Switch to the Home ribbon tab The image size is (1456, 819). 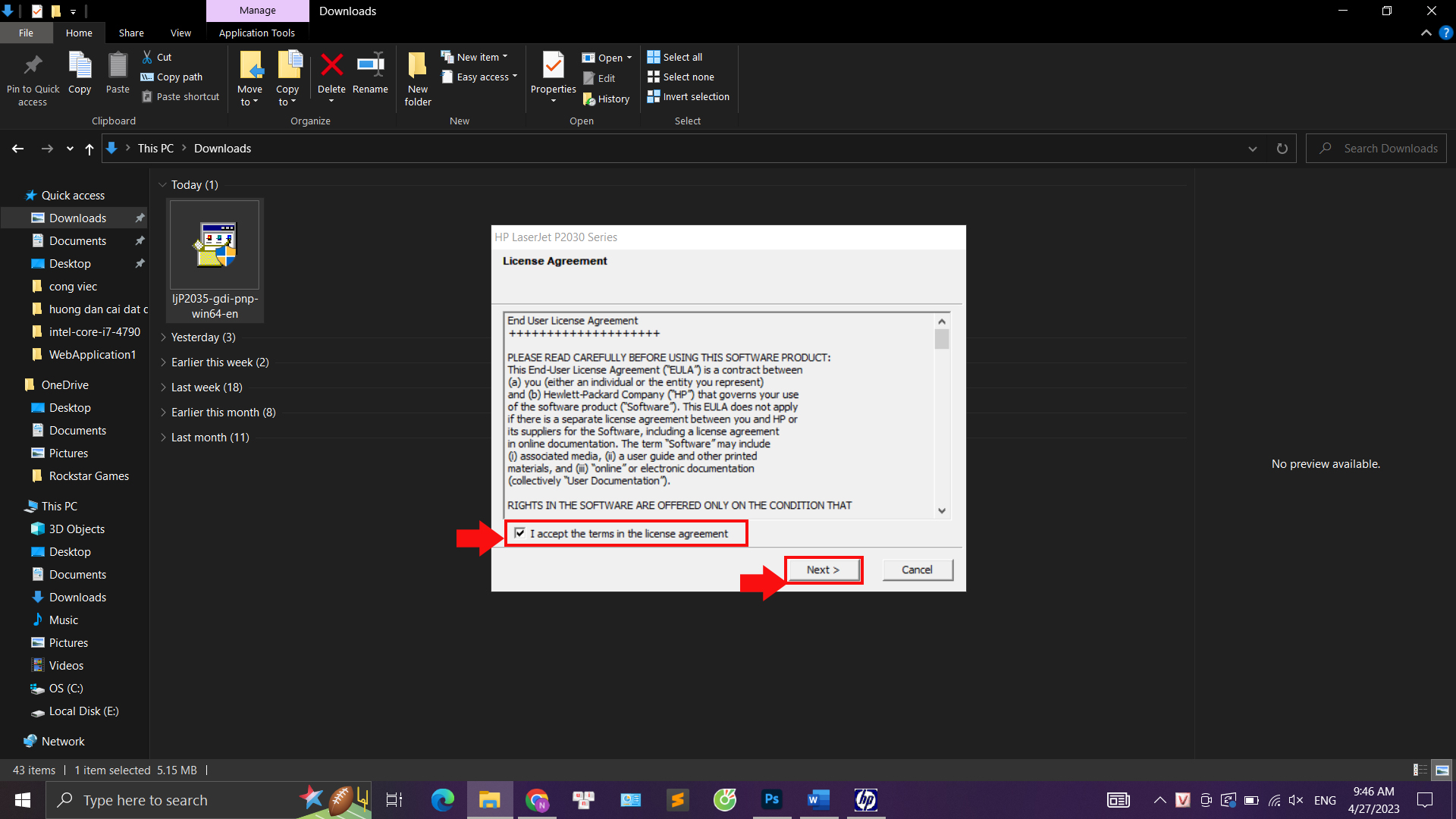tap(79, 33)
